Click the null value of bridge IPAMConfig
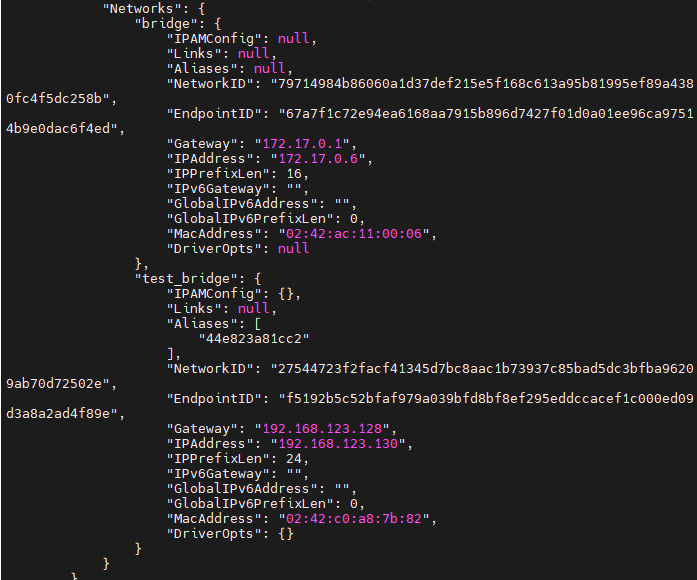Image resolution: width=697 pixels, height=580 pixels. 293,39
